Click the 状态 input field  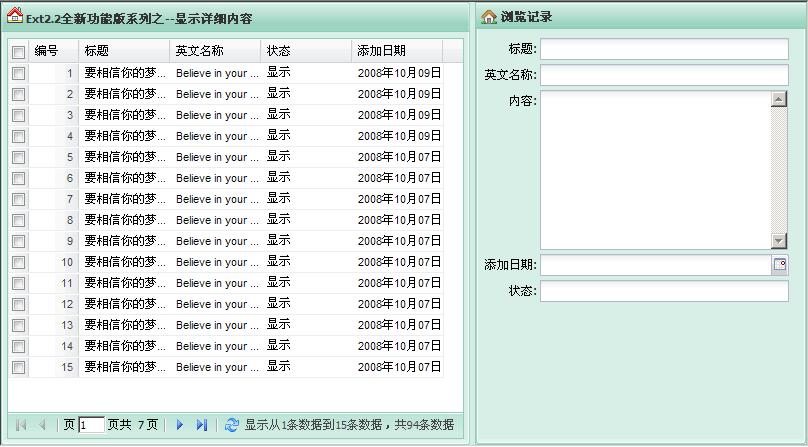tap(664, 291)
